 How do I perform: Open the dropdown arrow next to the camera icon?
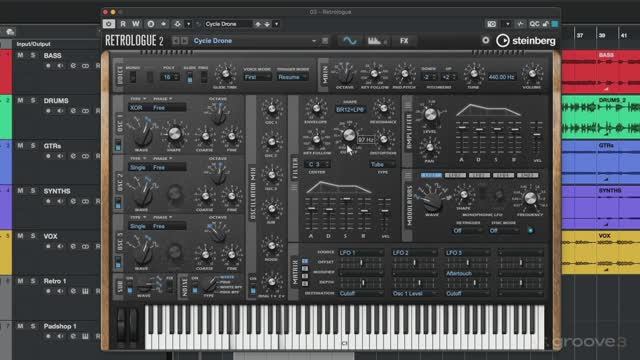click(507, 24)
